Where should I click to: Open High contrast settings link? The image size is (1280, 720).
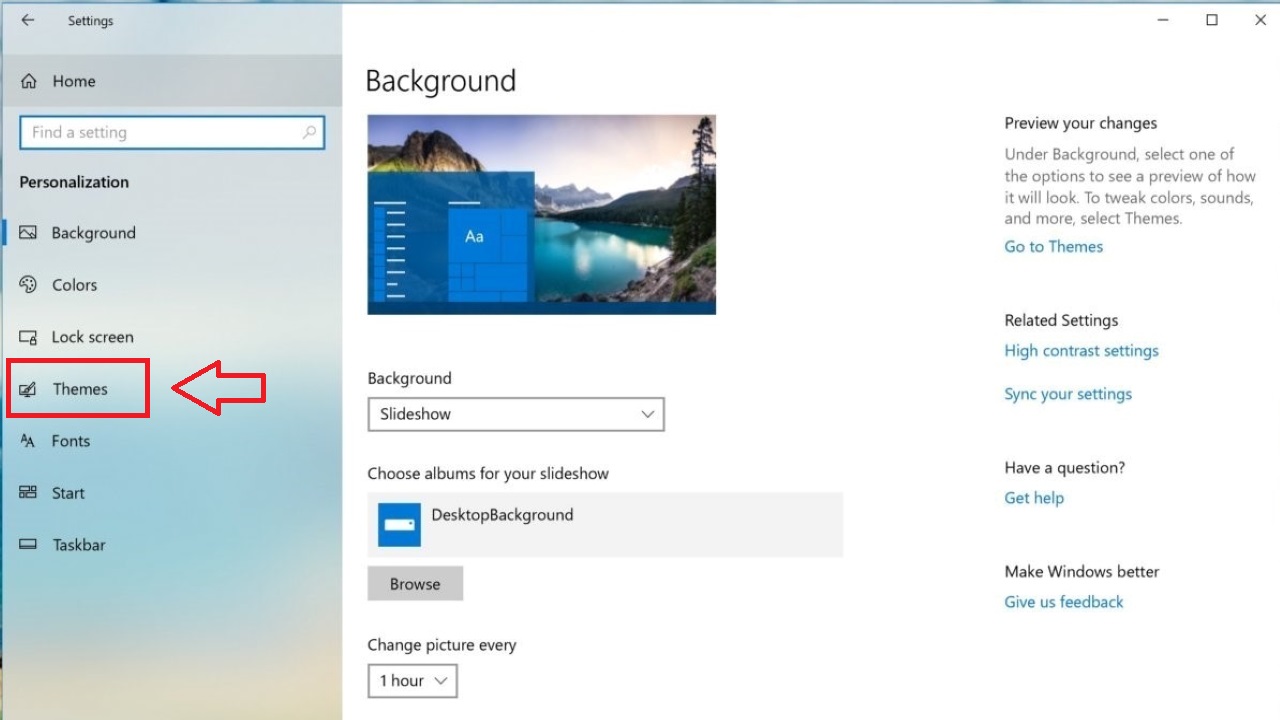point(1081,351)
